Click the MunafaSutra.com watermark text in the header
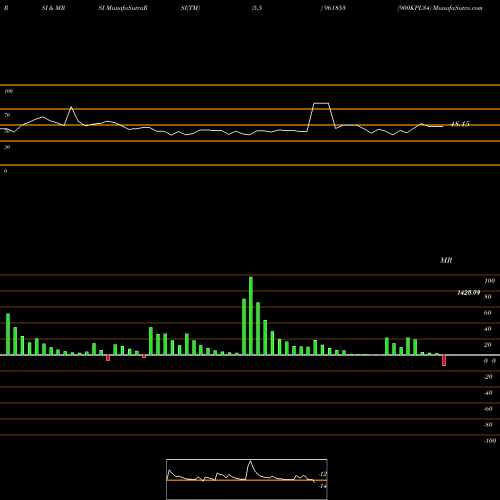 pos(458,8)
